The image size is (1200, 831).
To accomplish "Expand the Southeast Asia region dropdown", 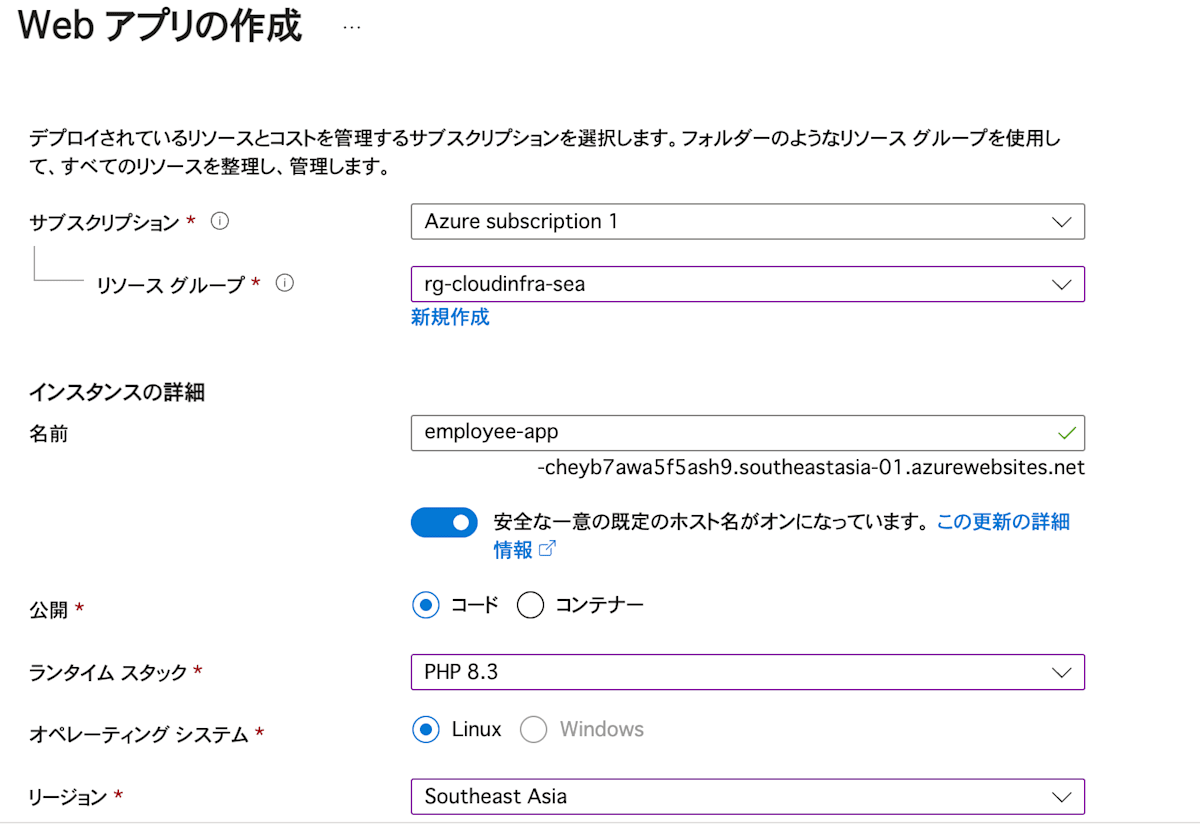I will pos(748,796).
